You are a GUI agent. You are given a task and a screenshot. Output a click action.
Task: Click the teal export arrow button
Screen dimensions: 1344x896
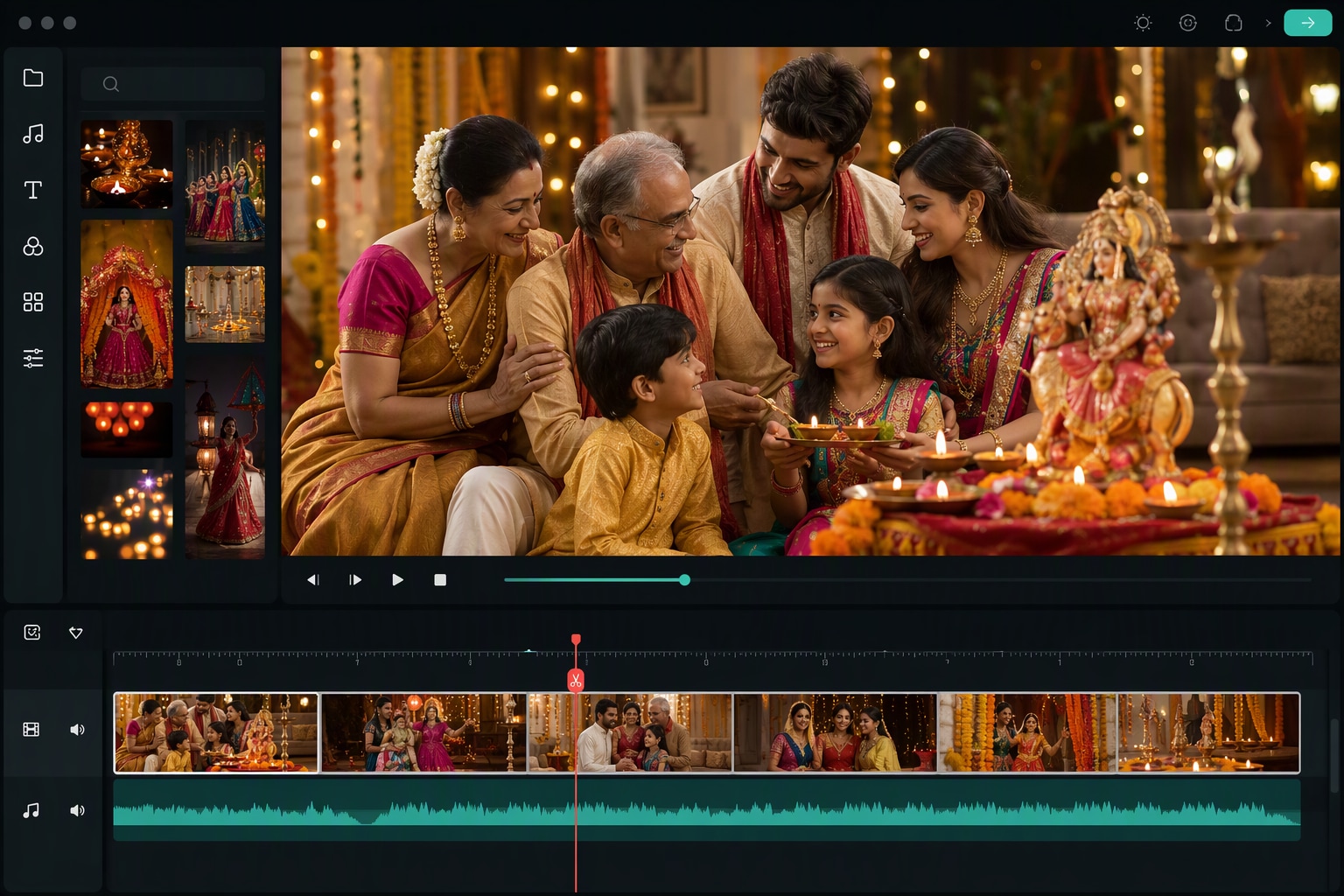click(1307, 23)
